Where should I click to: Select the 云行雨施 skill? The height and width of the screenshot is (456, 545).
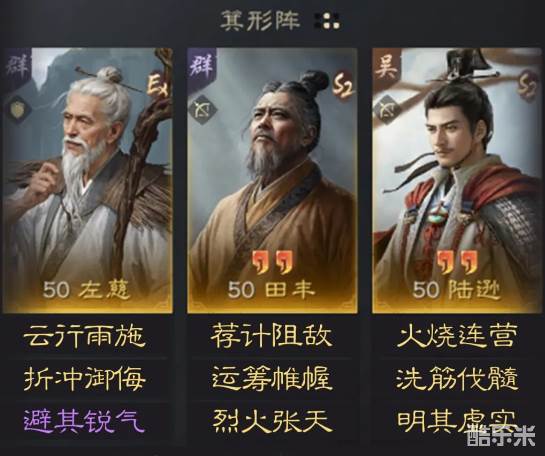84,336
